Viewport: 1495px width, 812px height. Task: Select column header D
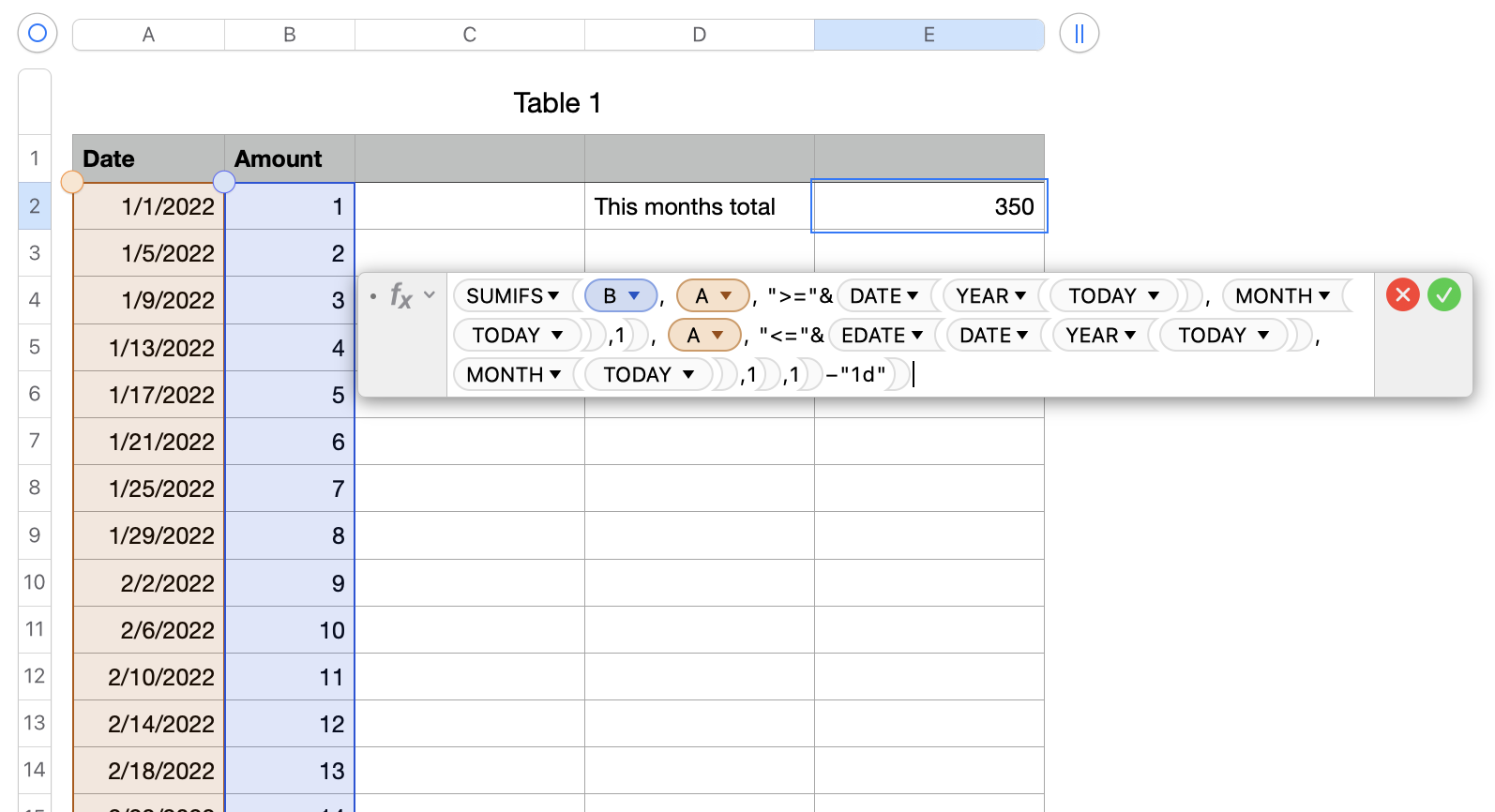tap(699, 35)
